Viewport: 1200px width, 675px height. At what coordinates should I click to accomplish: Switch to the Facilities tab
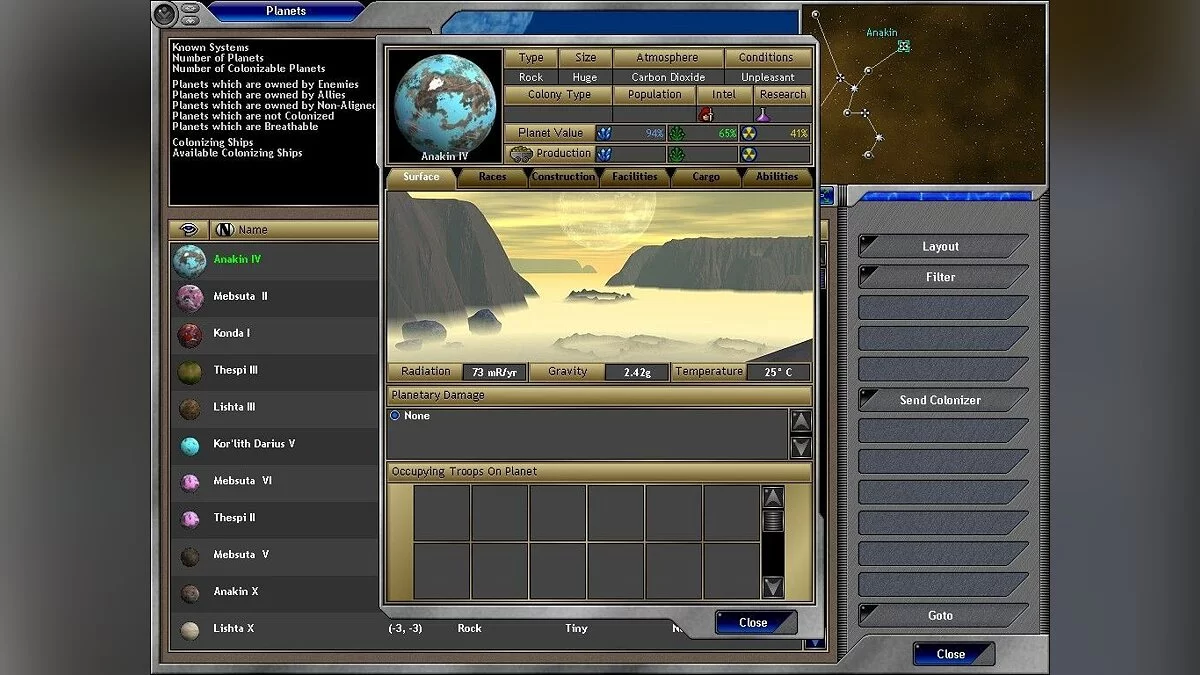635,178
